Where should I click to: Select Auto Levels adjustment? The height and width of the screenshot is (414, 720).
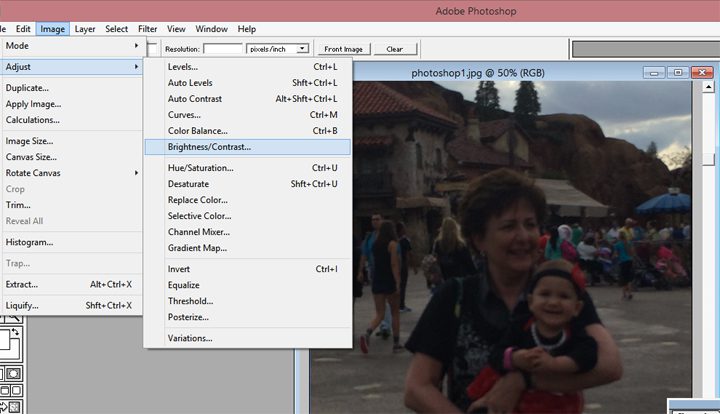248,83
